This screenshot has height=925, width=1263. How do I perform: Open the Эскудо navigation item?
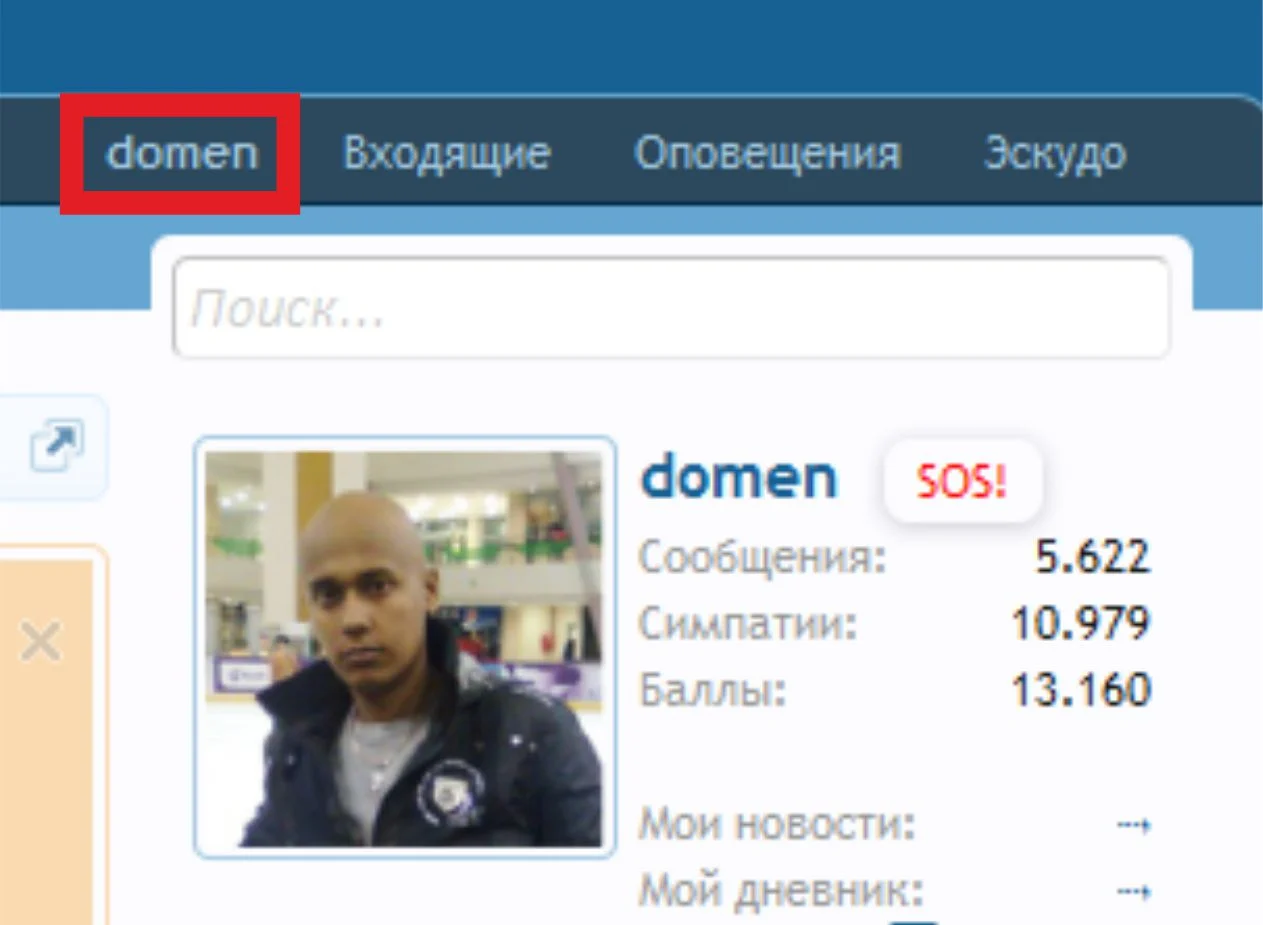[x=1055, y=154]
